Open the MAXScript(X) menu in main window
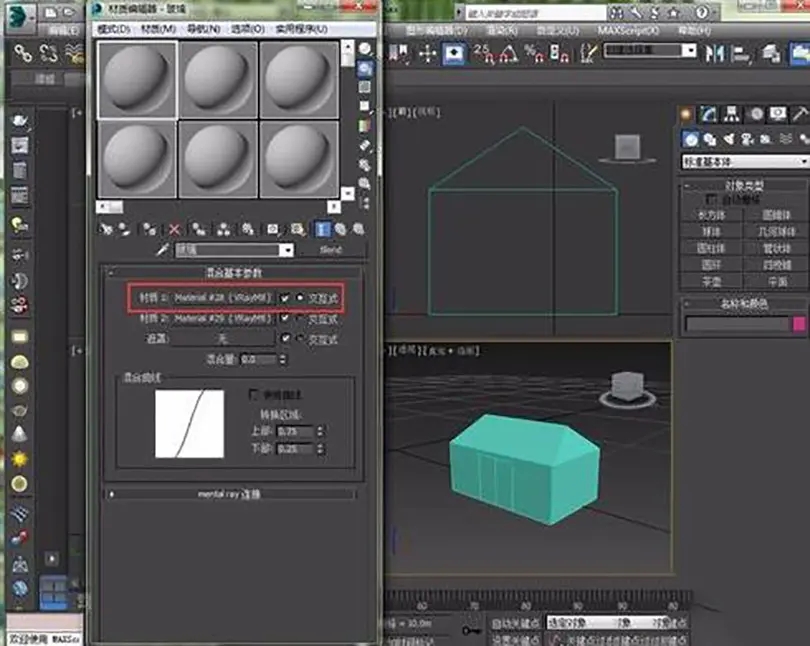The height and width of the screenshot is (646, 810). pyautogui.click(x=628, y=30)
